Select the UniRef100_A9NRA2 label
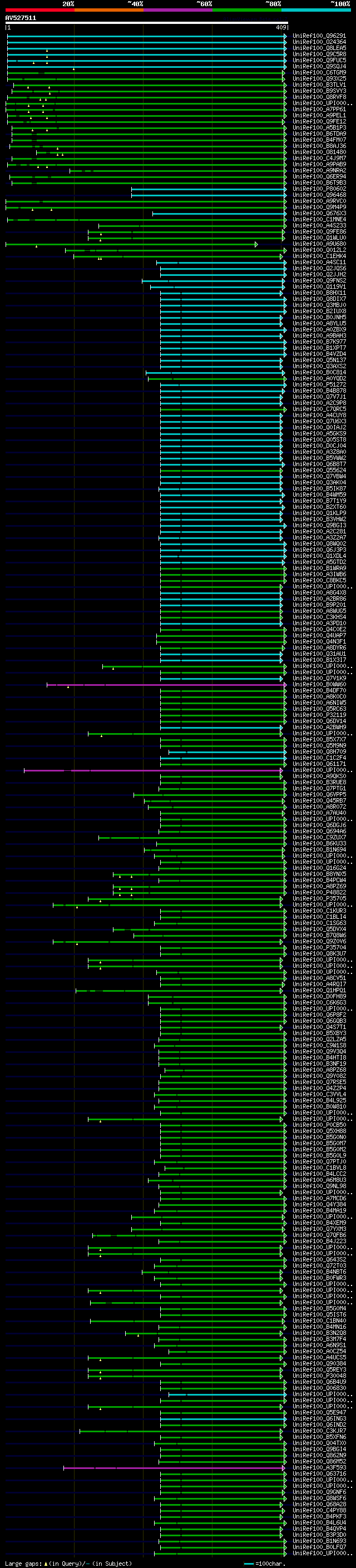Viewport: 356px width, 1568px height. [319, 170]
